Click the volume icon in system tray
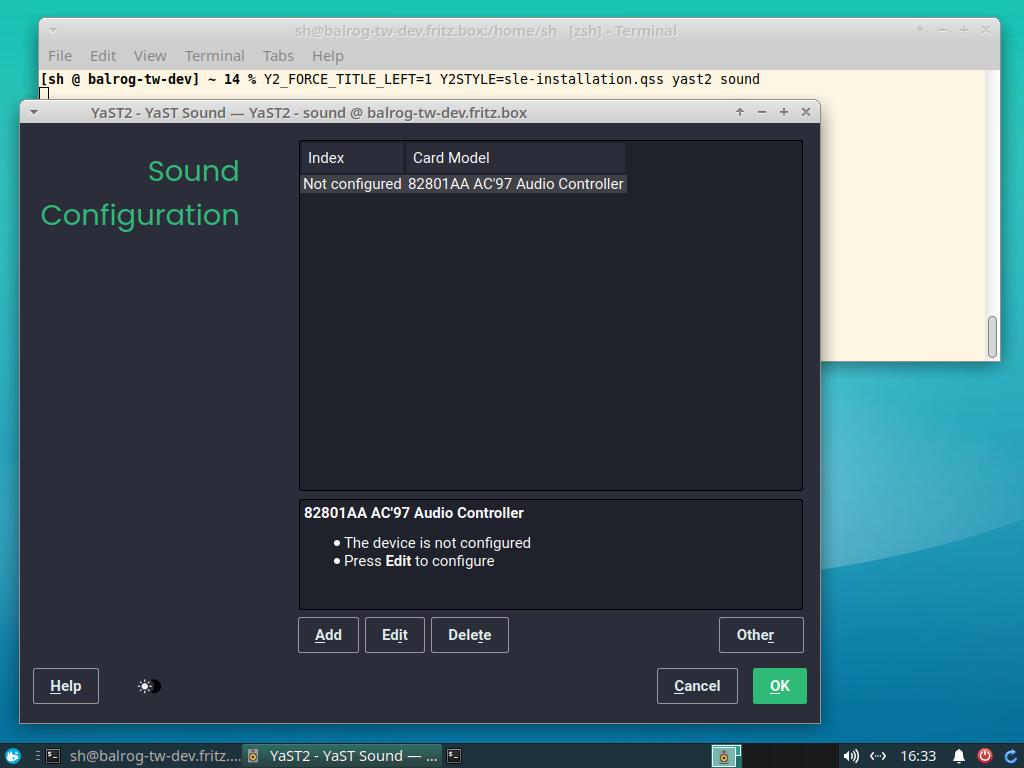Image resolution: width=1024 pixels, height=768 pixels. [850, 756]
